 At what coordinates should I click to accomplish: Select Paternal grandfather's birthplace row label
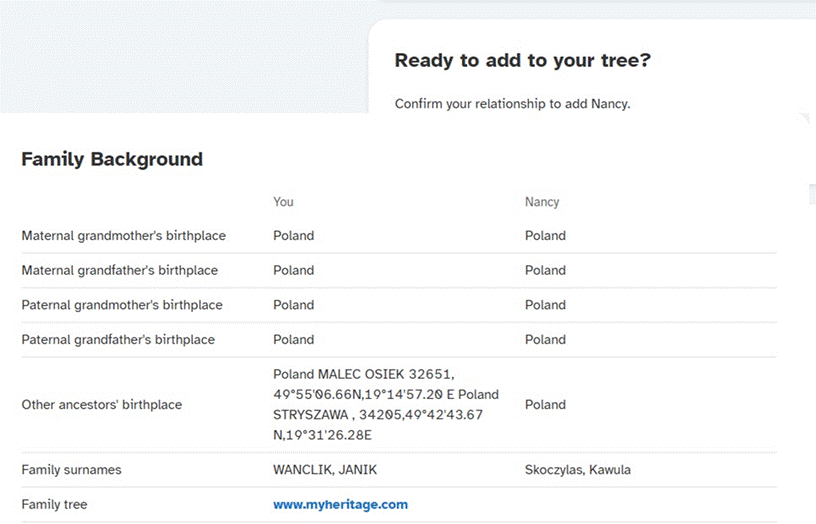click(x=118, y=340)
